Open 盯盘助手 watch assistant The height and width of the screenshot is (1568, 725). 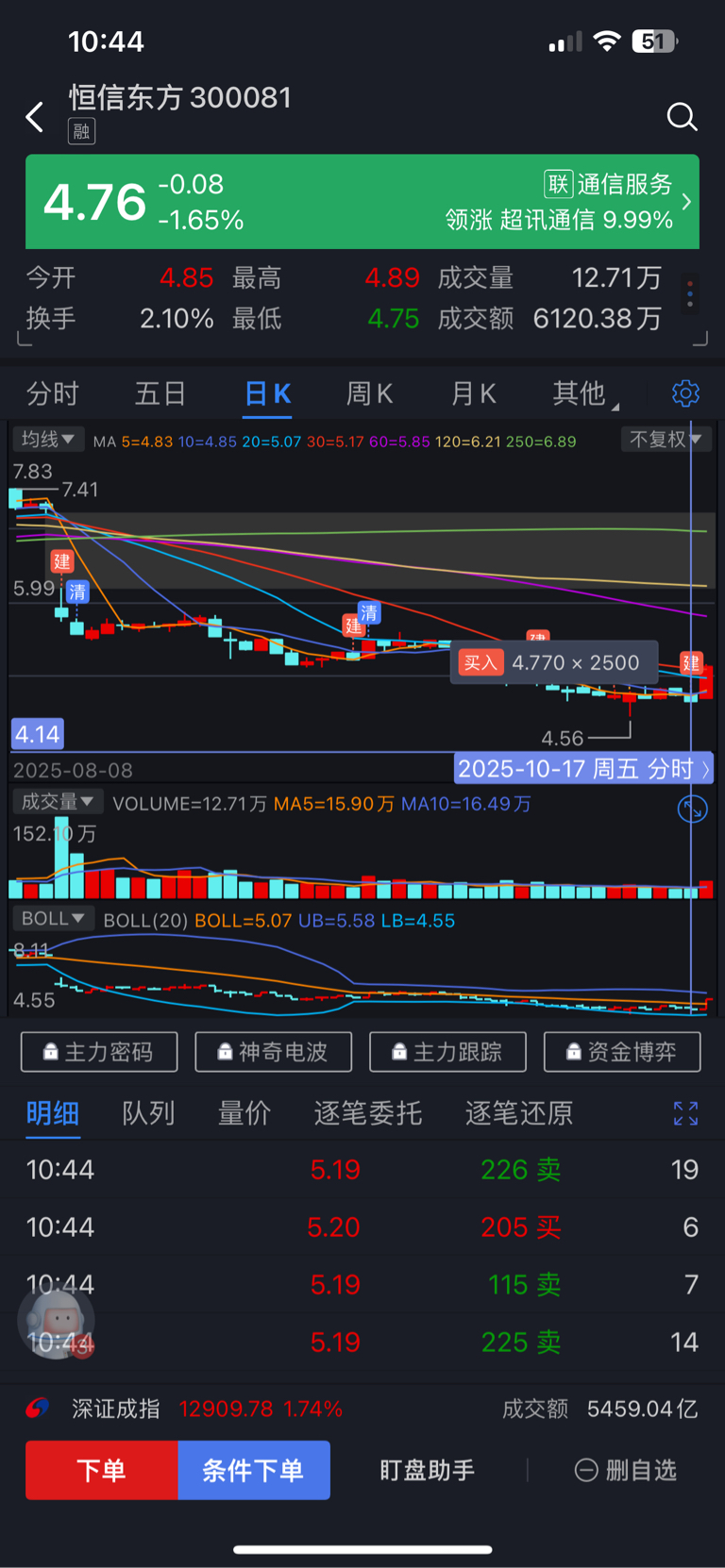point(427,1470)
